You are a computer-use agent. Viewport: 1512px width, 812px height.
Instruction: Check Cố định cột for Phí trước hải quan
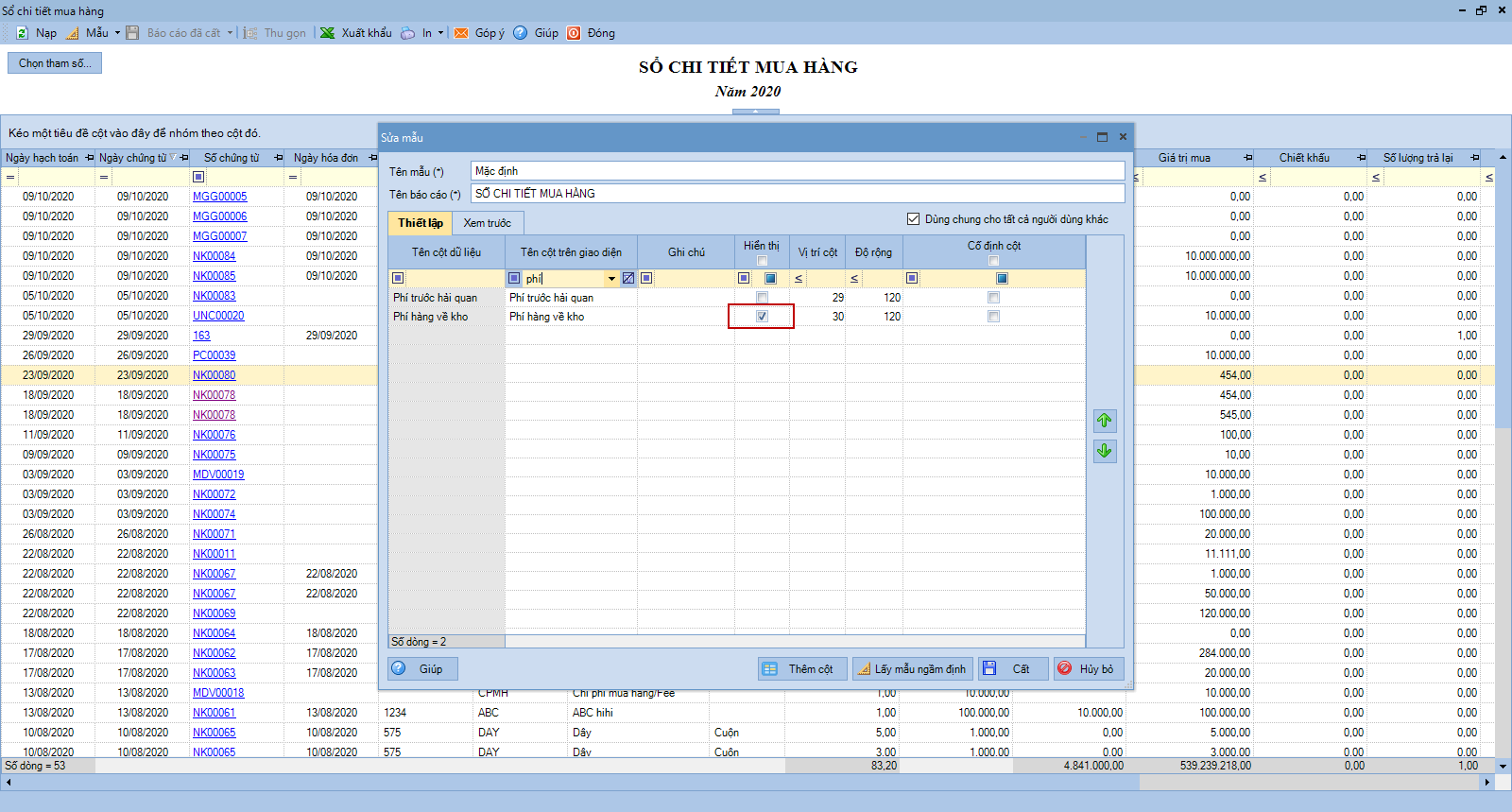pos(993,298)
